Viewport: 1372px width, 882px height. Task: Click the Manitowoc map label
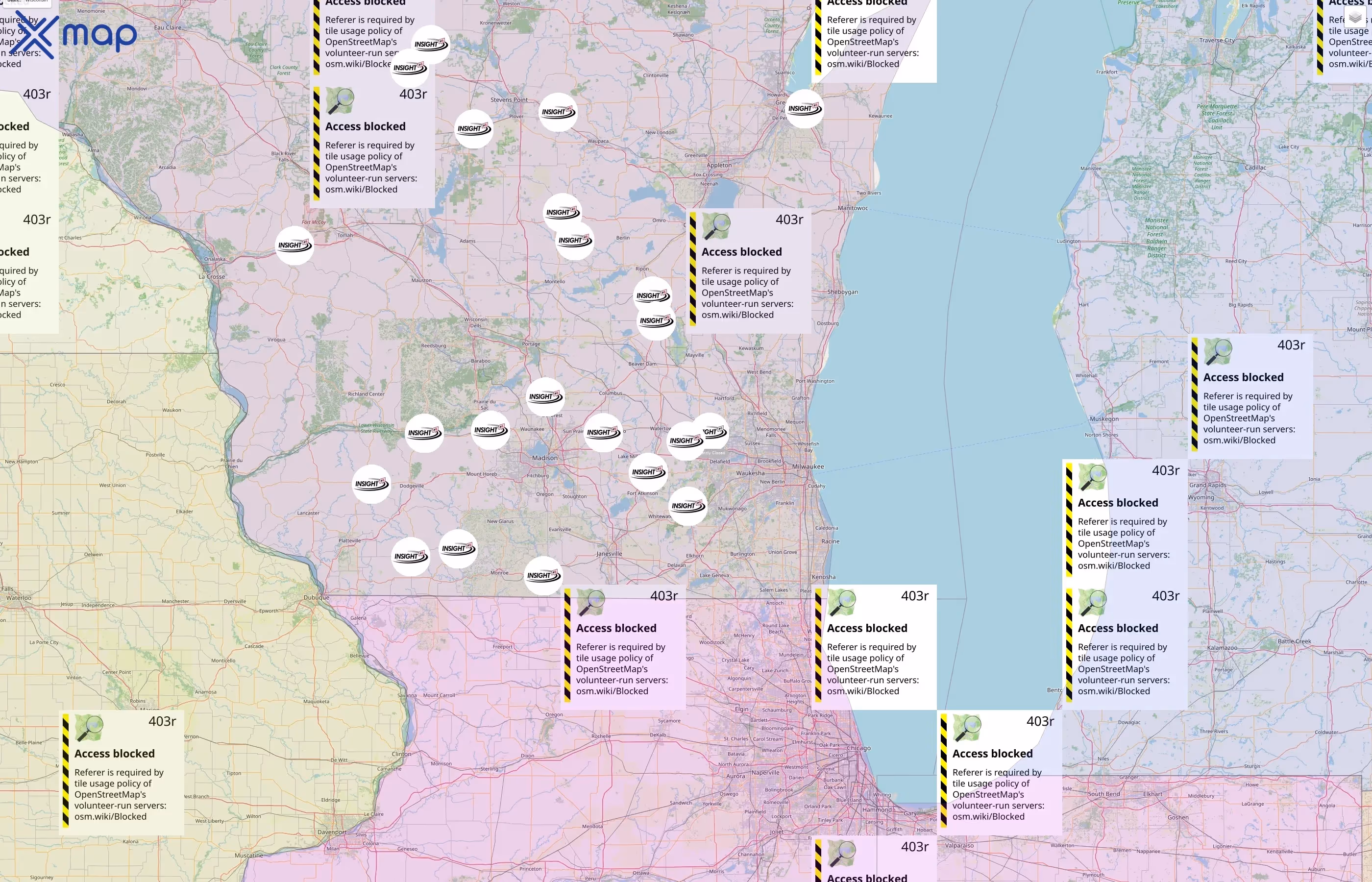[x=853, y=208]
